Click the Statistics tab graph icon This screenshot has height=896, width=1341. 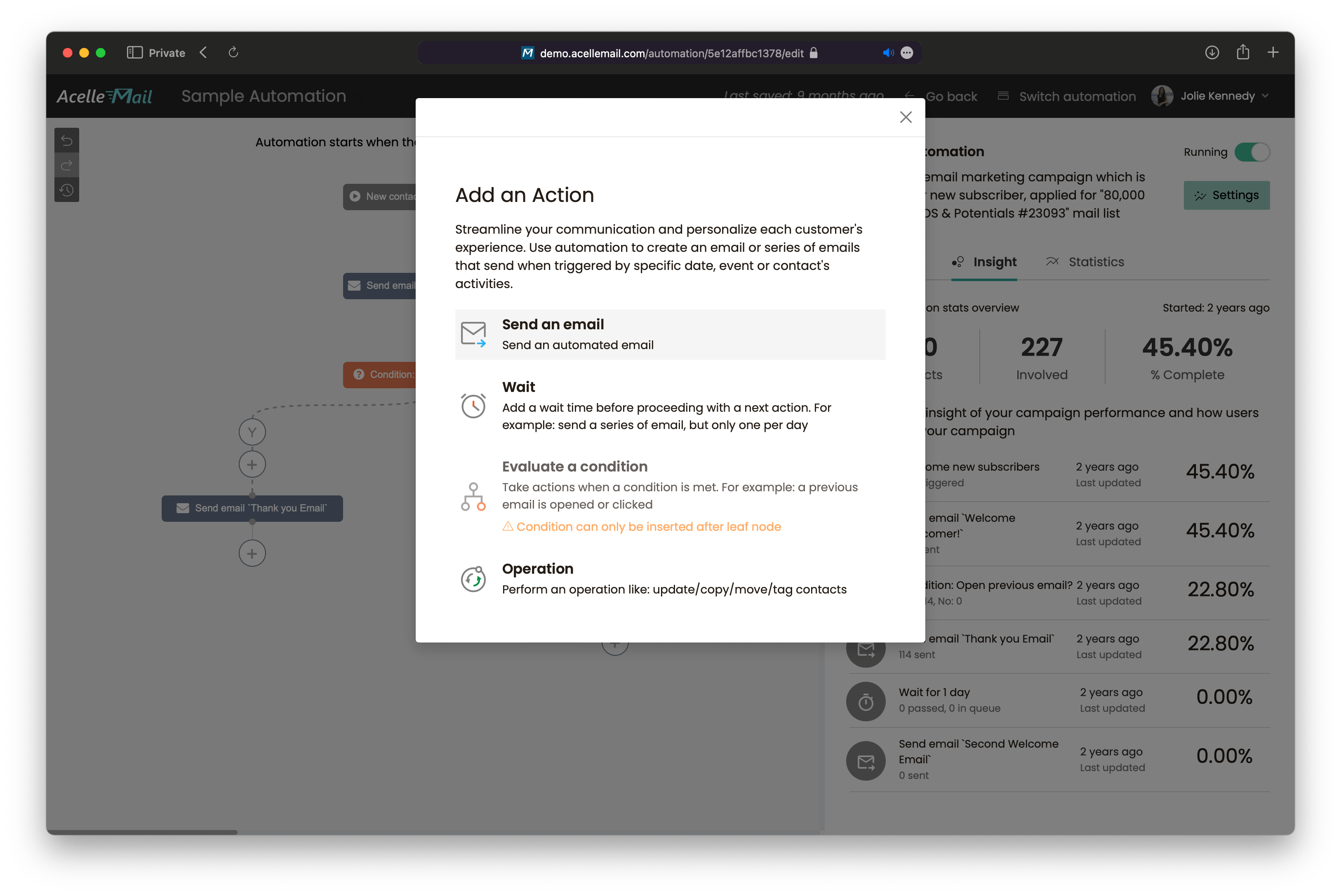(x=1052, y=261)
